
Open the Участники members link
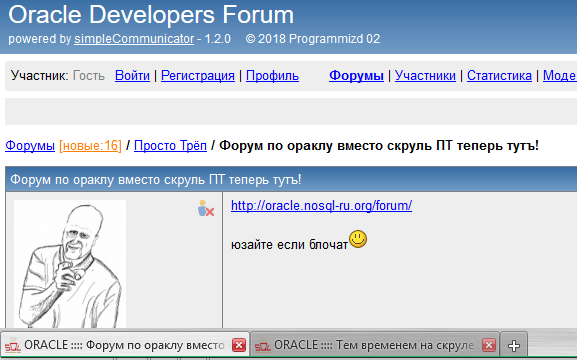(x=425, y=75)
